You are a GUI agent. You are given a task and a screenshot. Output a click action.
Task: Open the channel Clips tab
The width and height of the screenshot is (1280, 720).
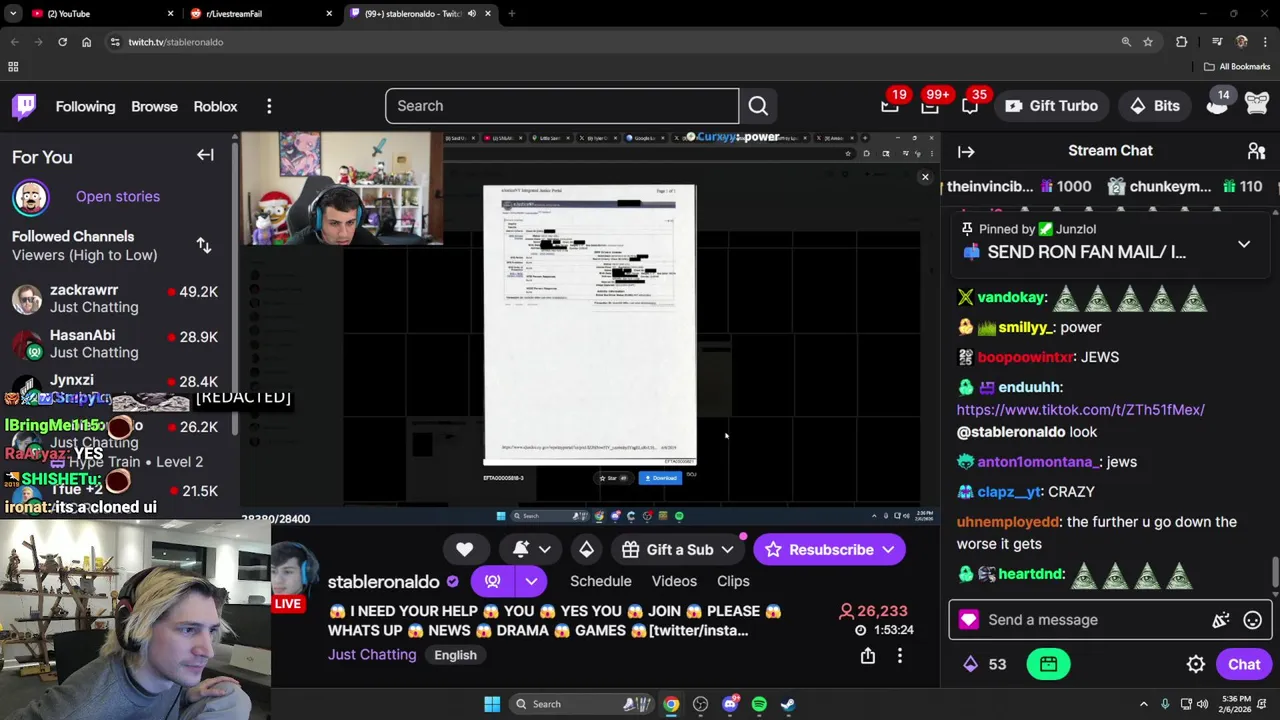click(733, 581)
